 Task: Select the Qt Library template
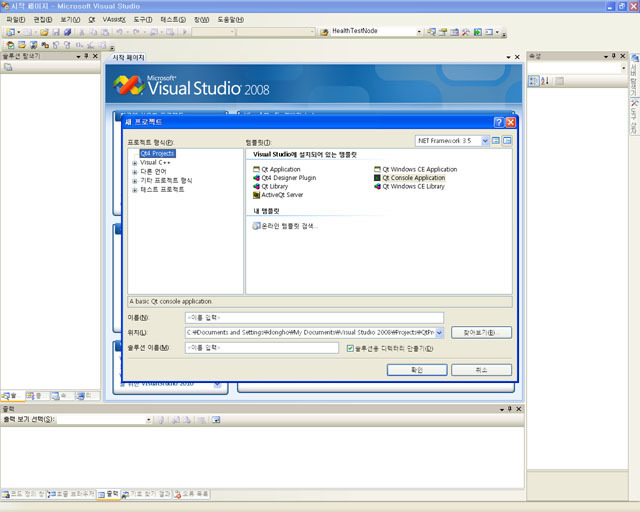(x=271, y=186)
